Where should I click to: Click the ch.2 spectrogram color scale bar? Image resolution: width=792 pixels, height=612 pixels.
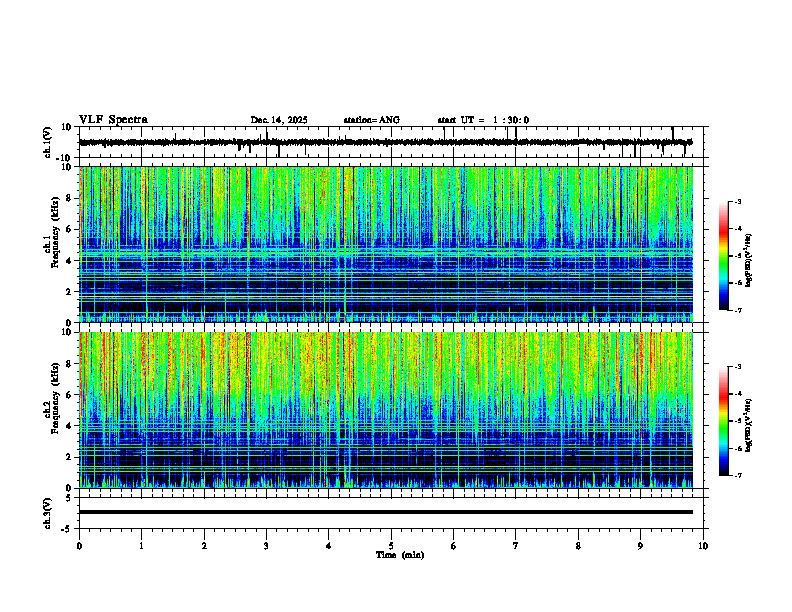click(724, 421)
